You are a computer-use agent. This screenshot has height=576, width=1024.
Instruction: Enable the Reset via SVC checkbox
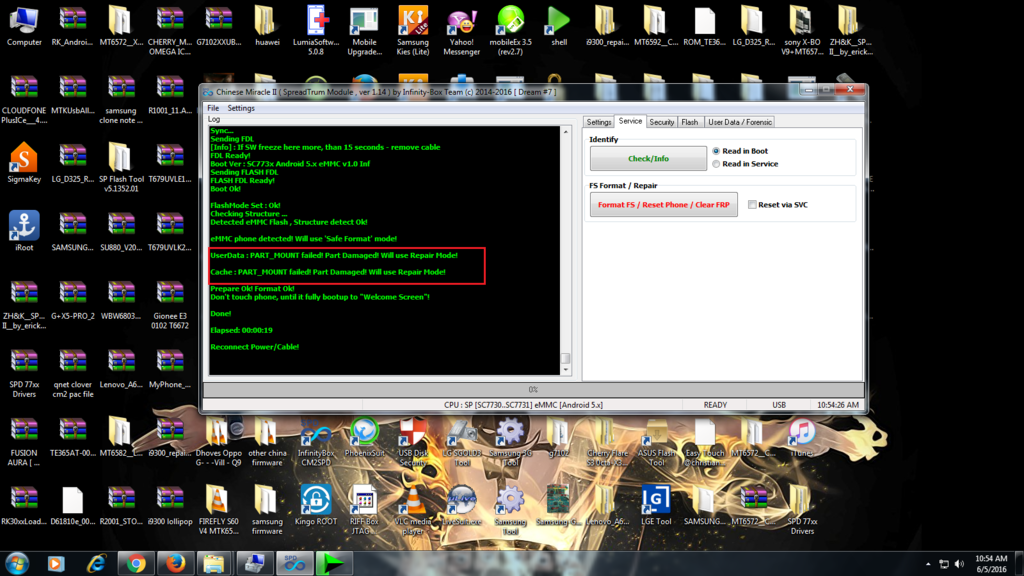(x=752, y=205)
